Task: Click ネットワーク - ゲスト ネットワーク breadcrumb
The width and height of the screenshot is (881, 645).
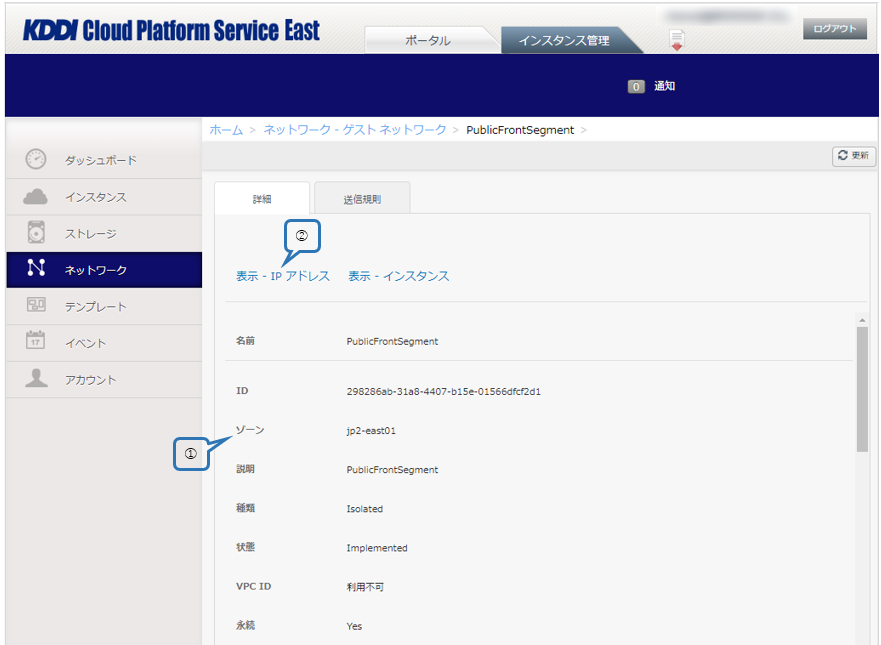Action: pyautogui.click(x=355, y=130)
